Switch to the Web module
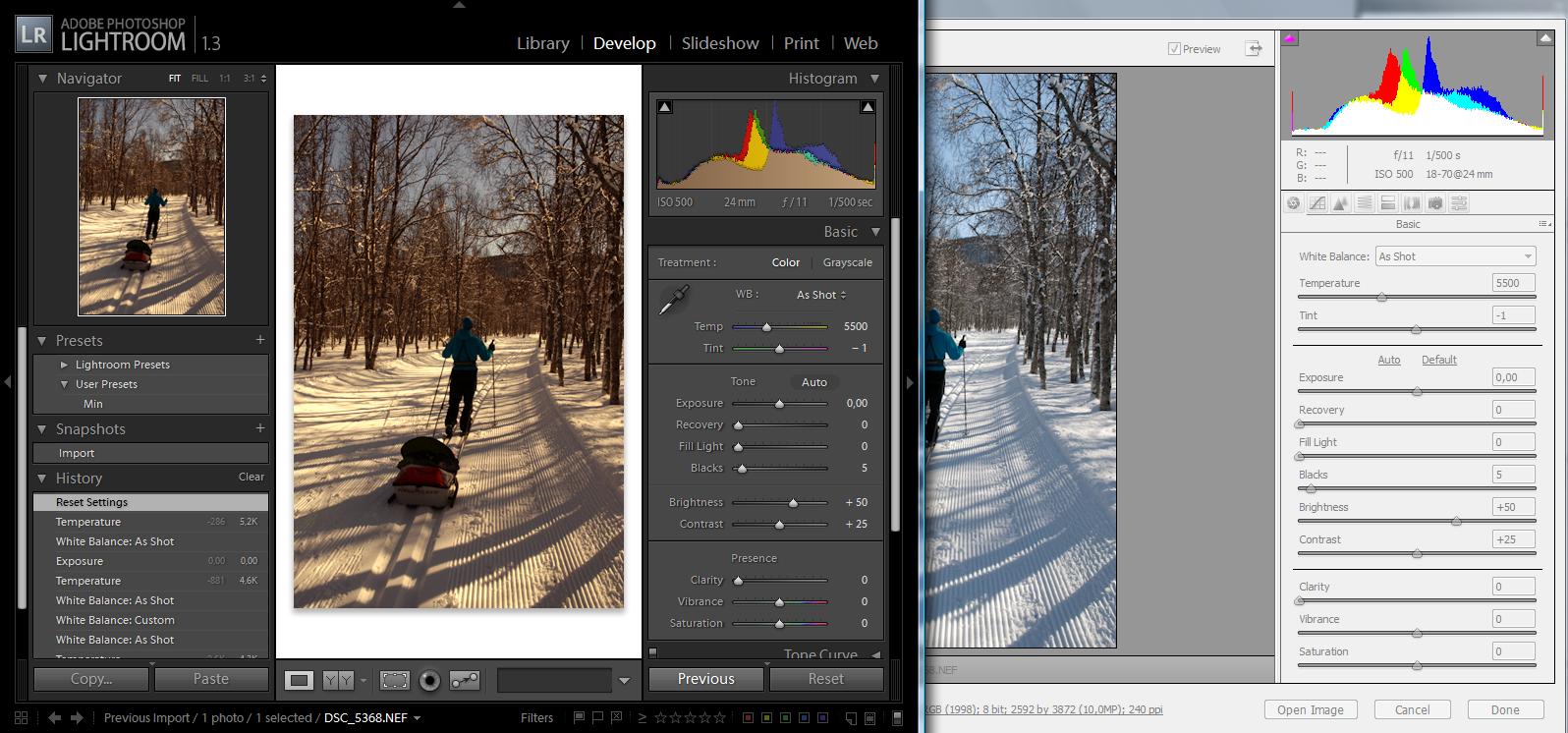Image resolution: width=1568 pixels, height=733 pixels. 861,43
